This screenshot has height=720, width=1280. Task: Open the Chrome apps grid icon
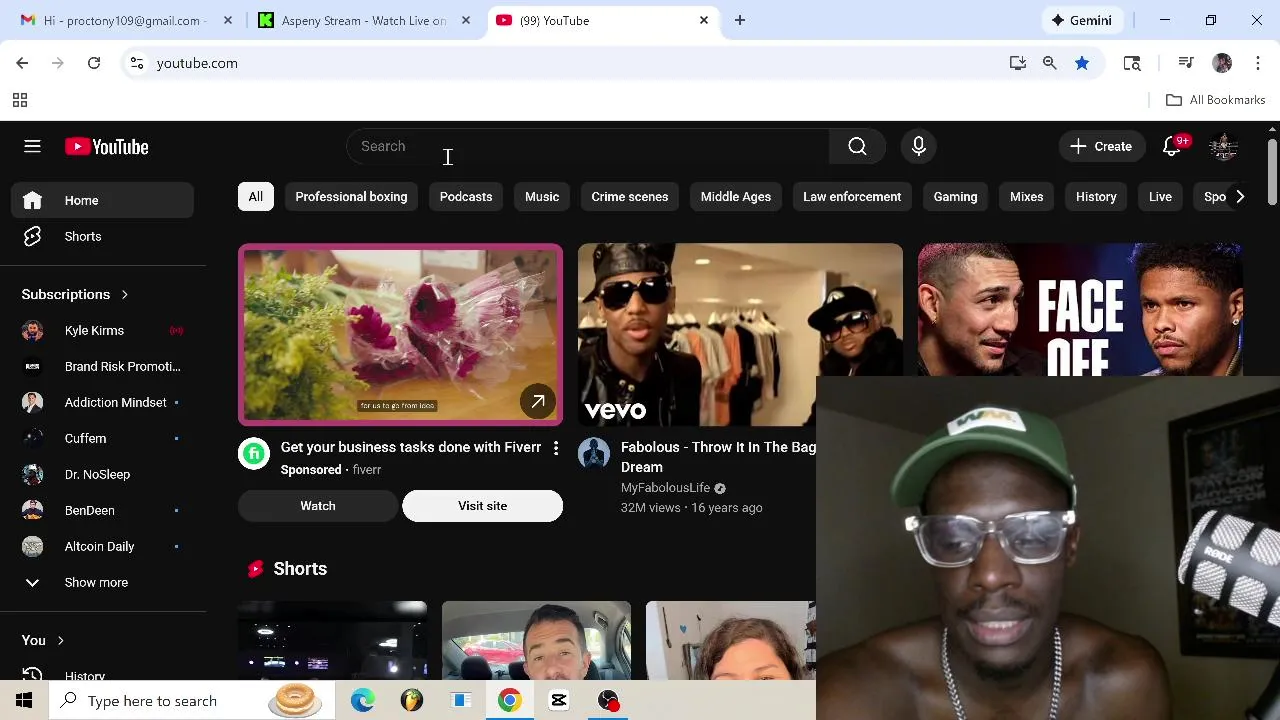20,100
